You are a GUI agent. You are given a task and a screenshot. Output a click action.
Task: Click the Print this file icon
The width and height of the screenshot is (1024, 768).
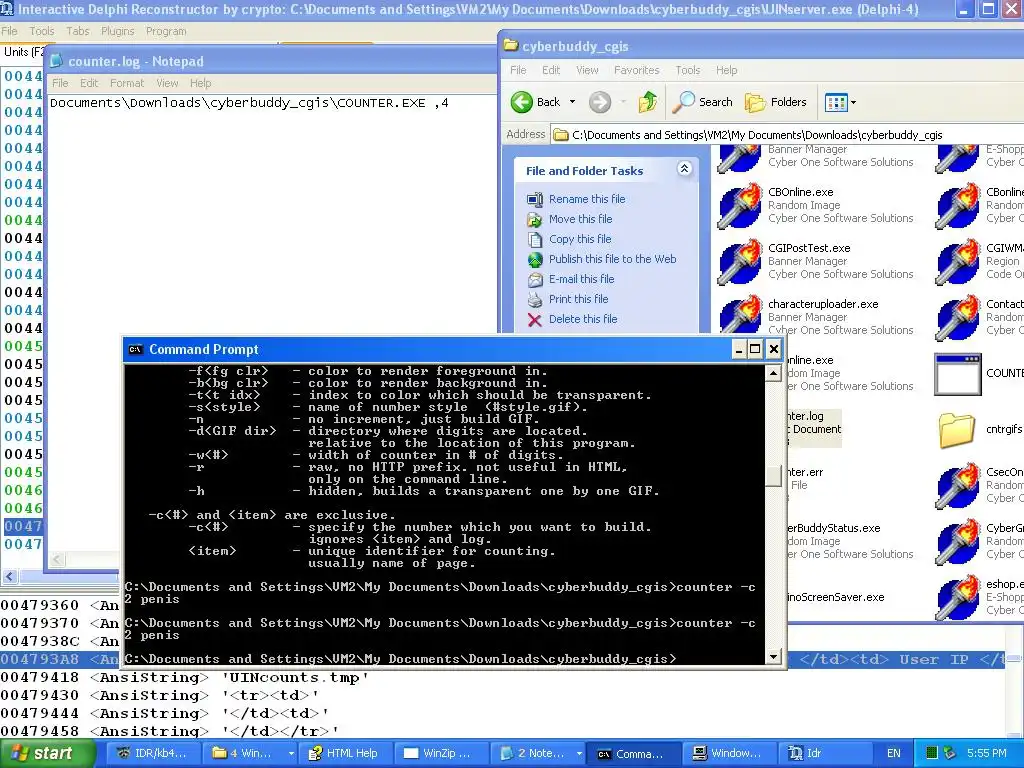pos(535,299)
